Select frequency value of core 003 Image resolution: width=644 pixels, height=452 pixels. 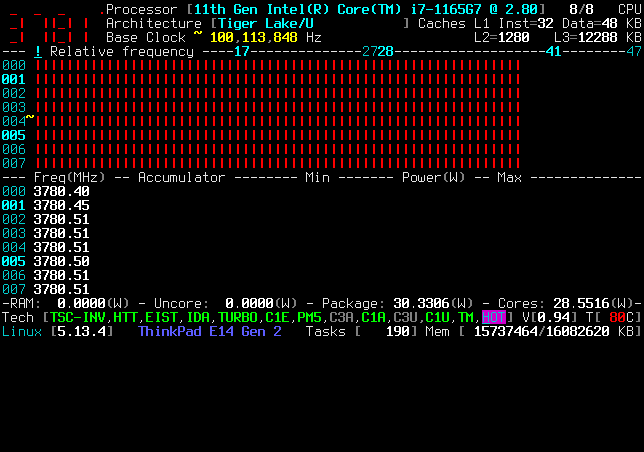[x=61, y=234]
